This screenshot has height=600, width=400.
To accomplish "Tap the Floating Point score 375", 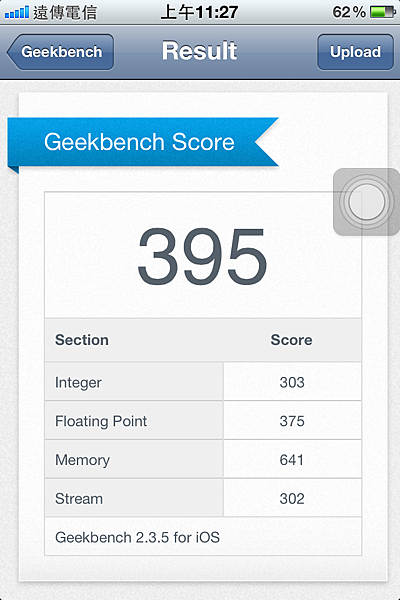I will point(292,421).
